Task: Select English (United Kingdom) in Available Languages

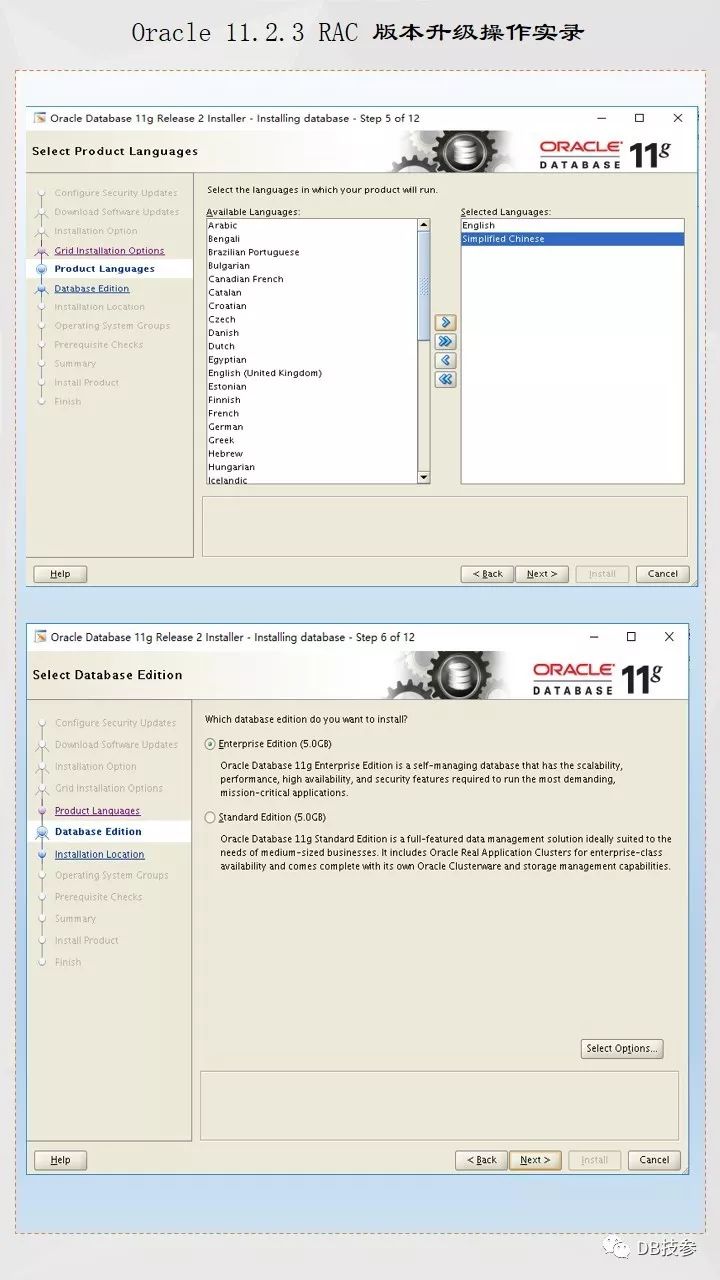Action: pos(265,373)
